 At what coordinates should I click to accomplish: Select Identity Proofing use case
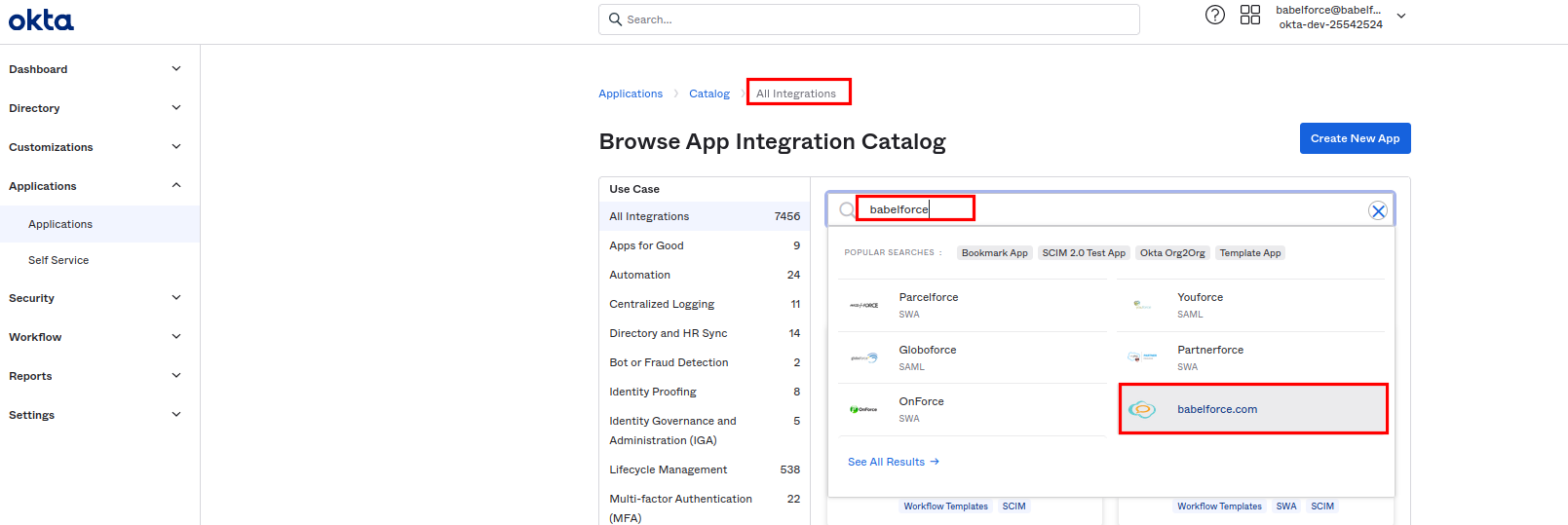(x=705, y=392)
